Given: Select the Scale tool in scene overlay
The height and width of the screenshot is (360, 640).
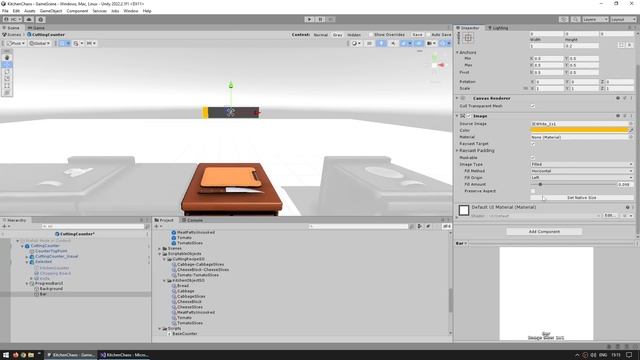Looking at the screenshot, I should pos(7,78).
